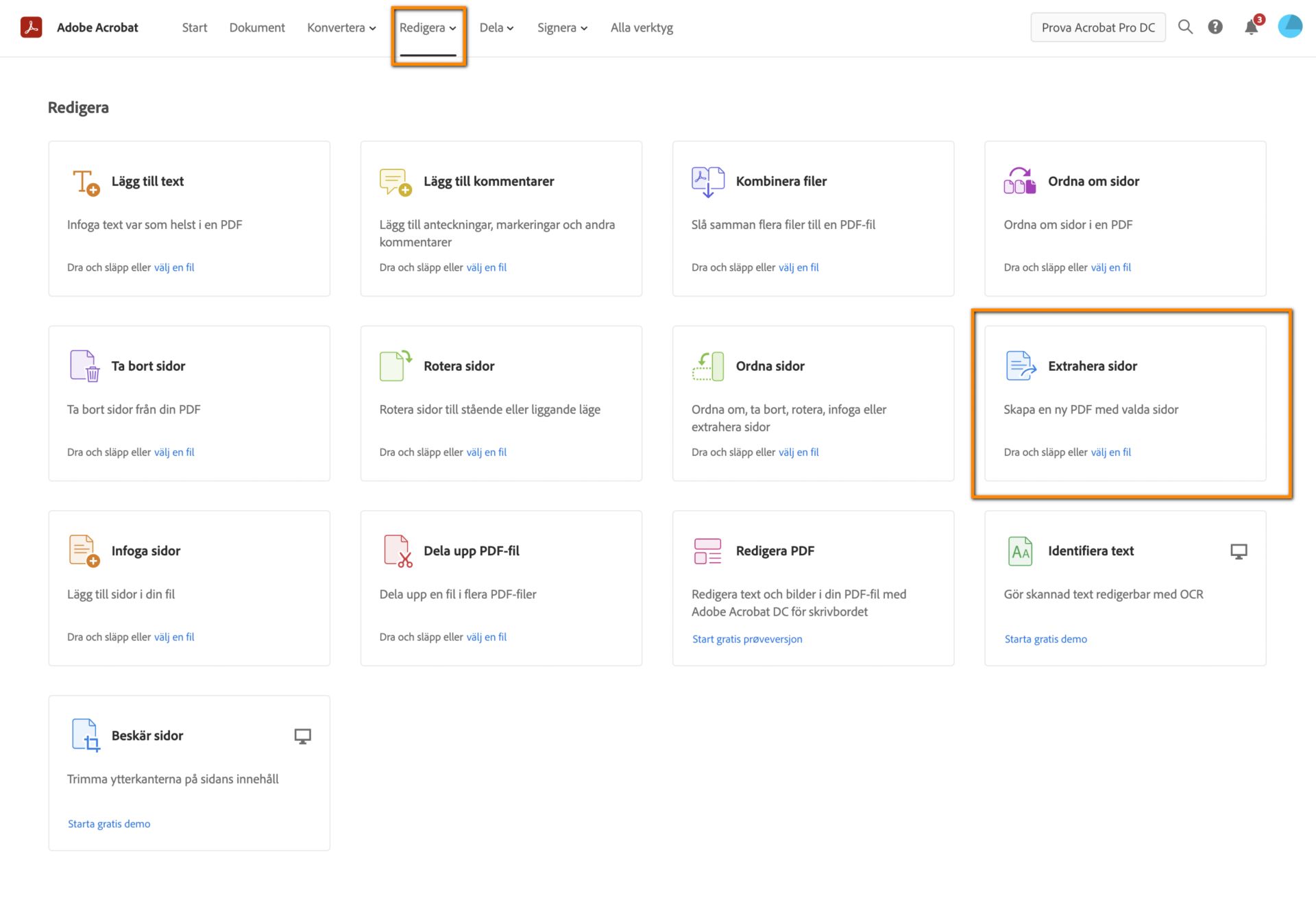The image size is (1316, 922).
Task: Click the Kombinera filer icon
Action: pyautogui.click(x=708, y=182)
